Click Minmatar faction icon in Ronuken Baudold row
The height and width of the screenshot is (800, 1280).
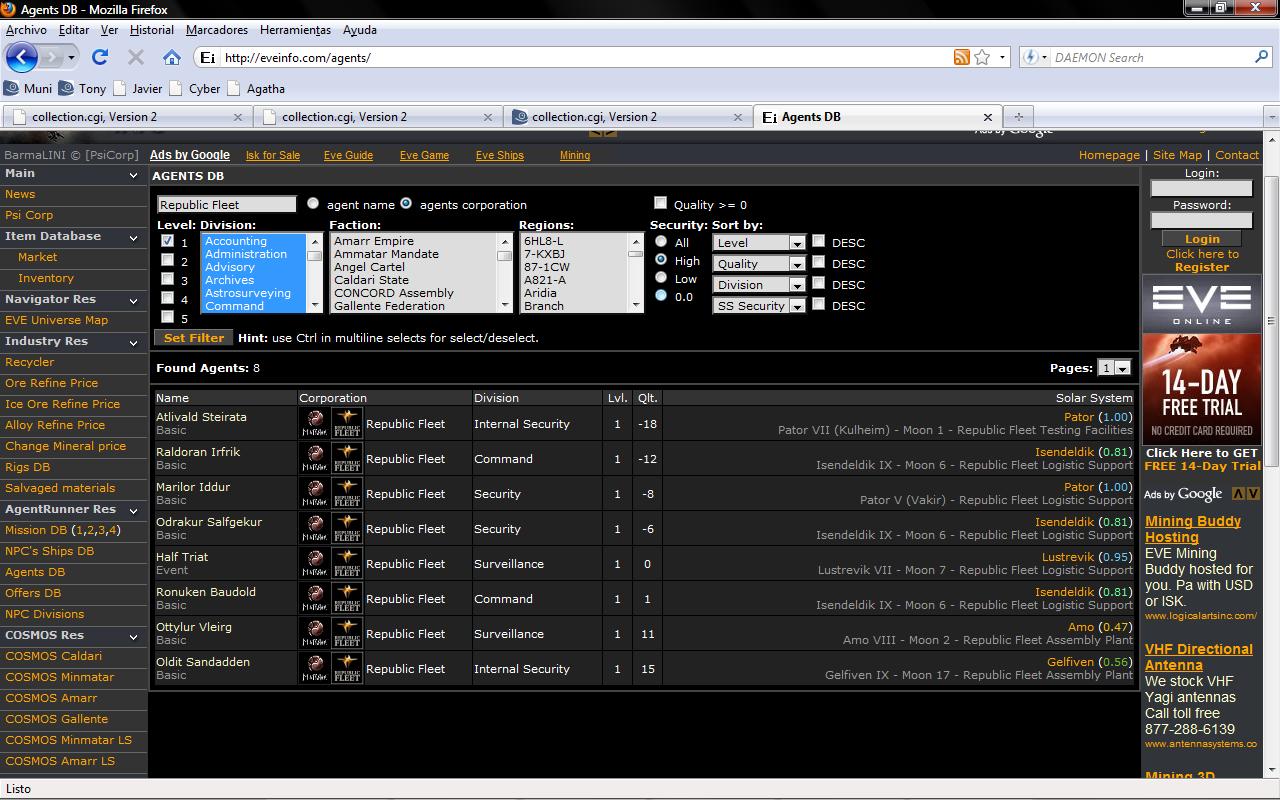(315, 599)
